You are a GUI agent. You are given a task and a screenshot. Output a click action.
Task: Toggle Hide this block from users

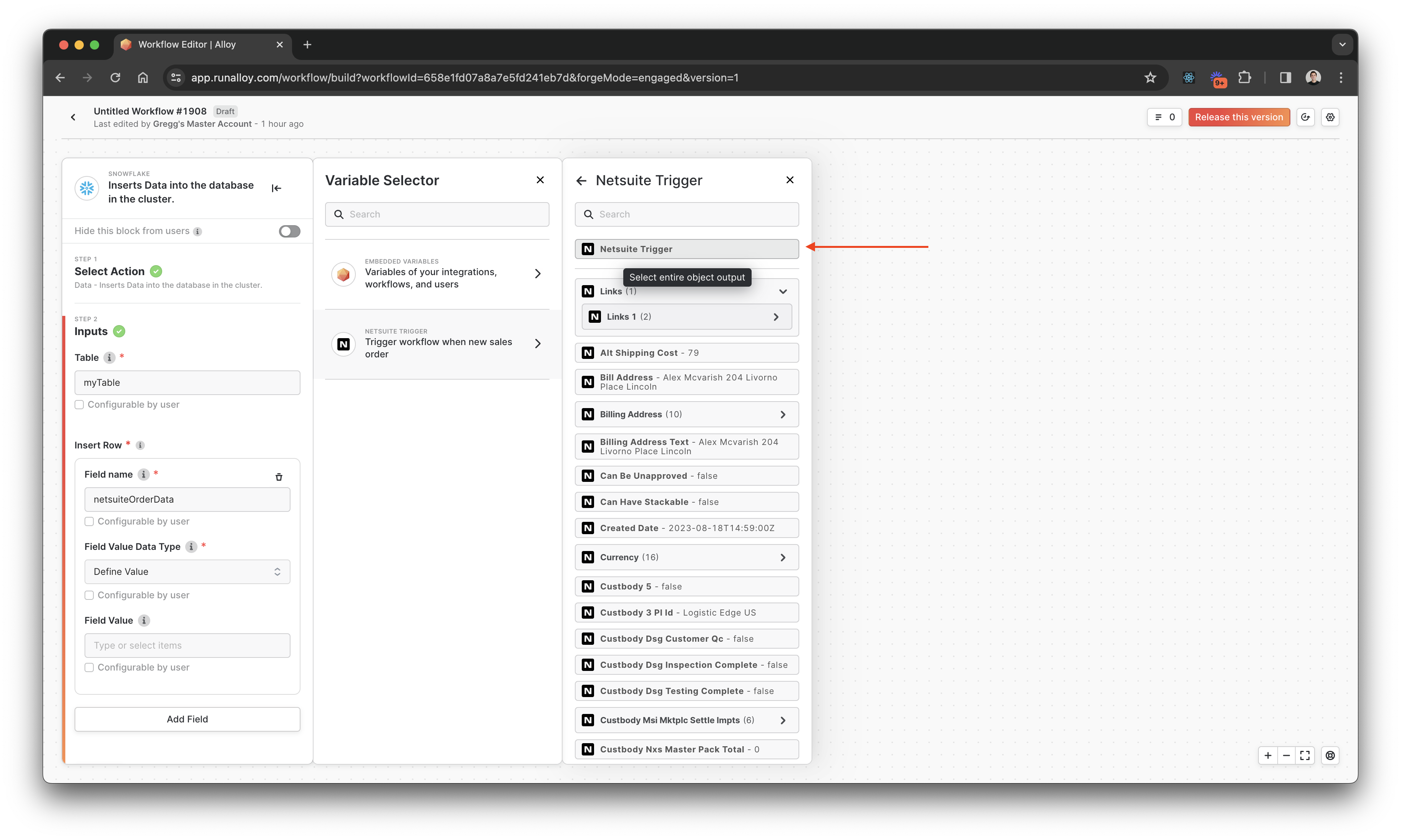[x=289, y=231]
